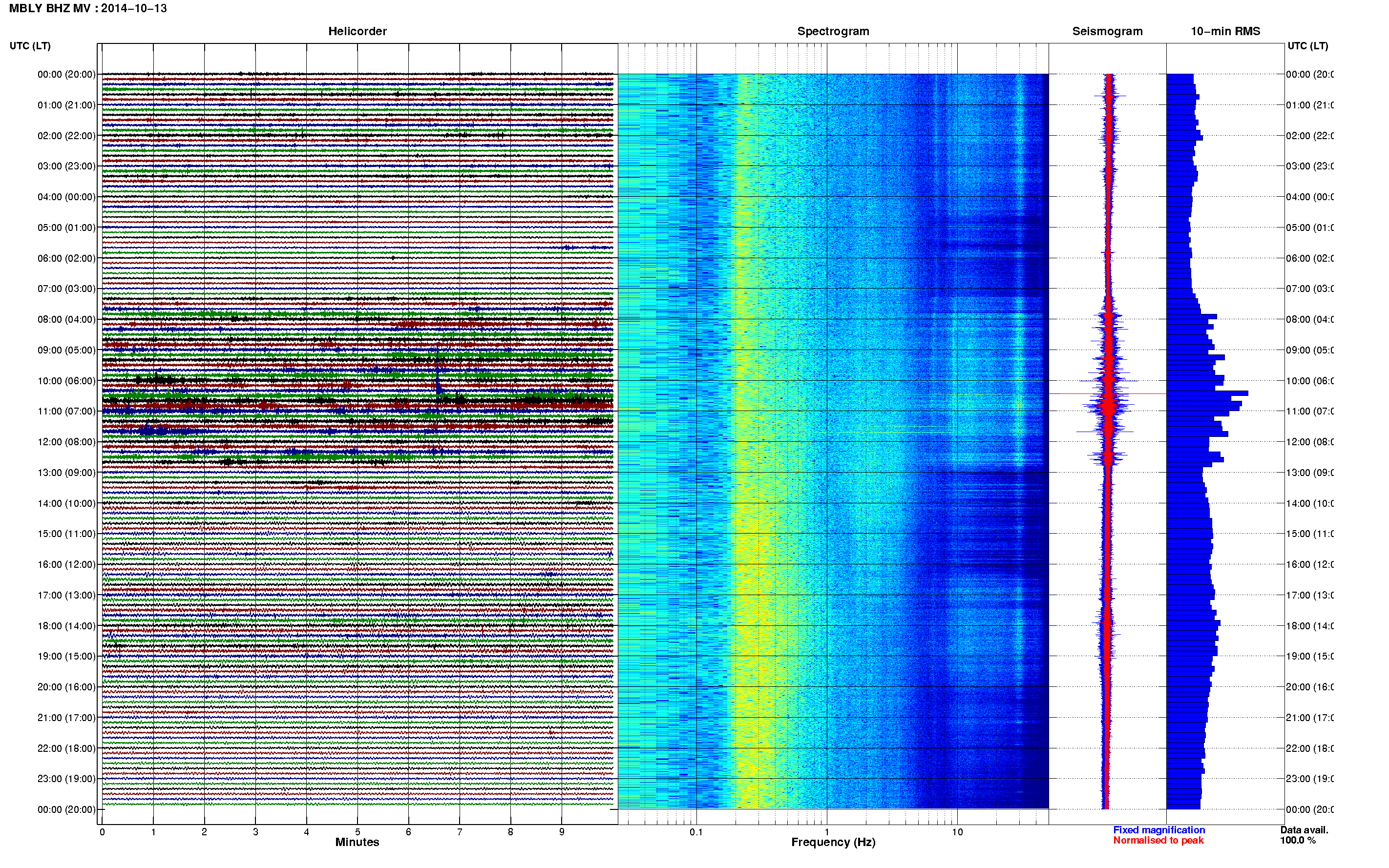
Task: Click the '10:00 (06:00)' left time label
Action: pyautogui.click(x=66, y=381)
